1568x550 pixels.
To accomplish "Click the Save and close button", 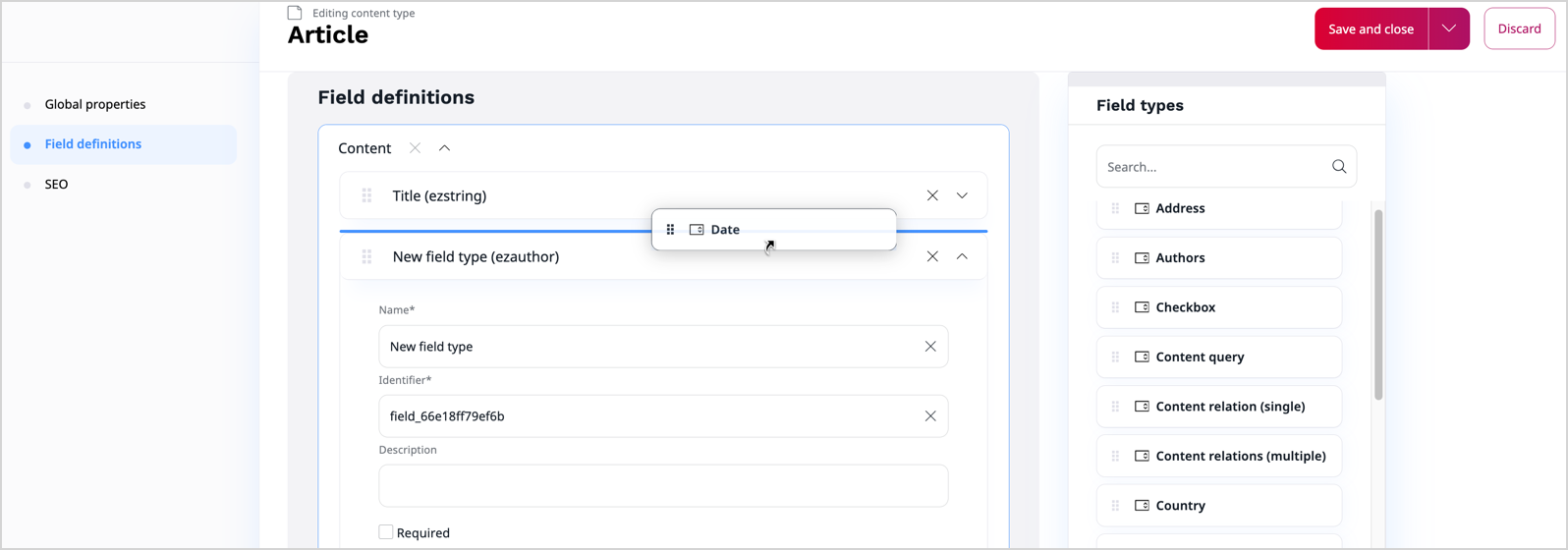I will point(1371,28).
